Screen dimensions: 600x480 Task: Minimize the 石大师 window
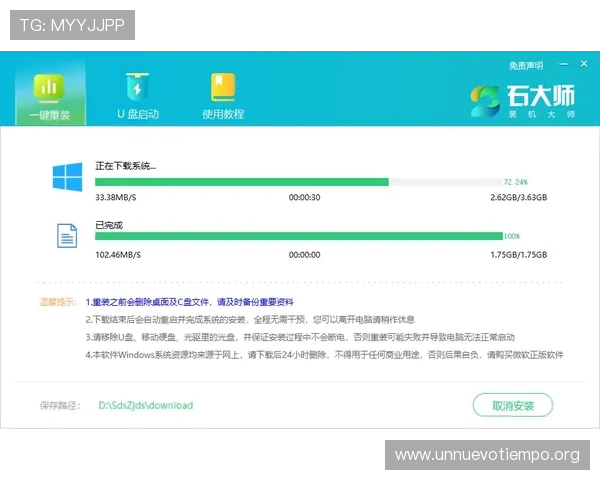coord(564,64)
